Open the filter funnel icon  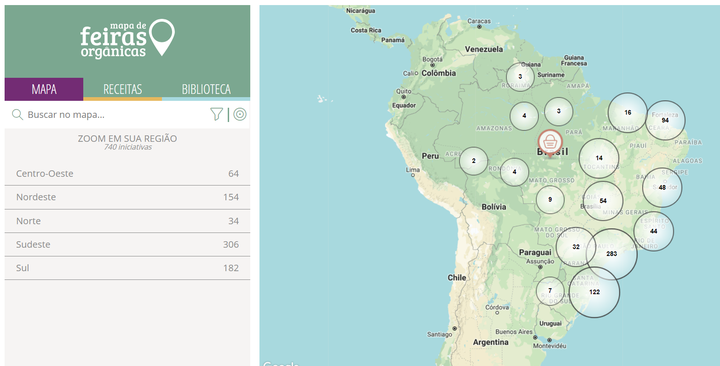pos(216,114)
